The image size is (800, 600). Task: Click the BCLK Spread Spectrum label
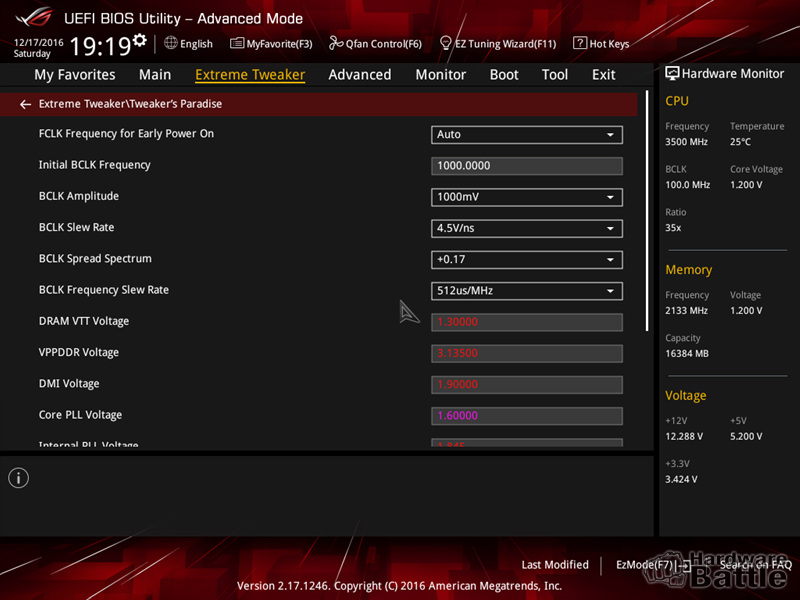click(x=95, y=259)
